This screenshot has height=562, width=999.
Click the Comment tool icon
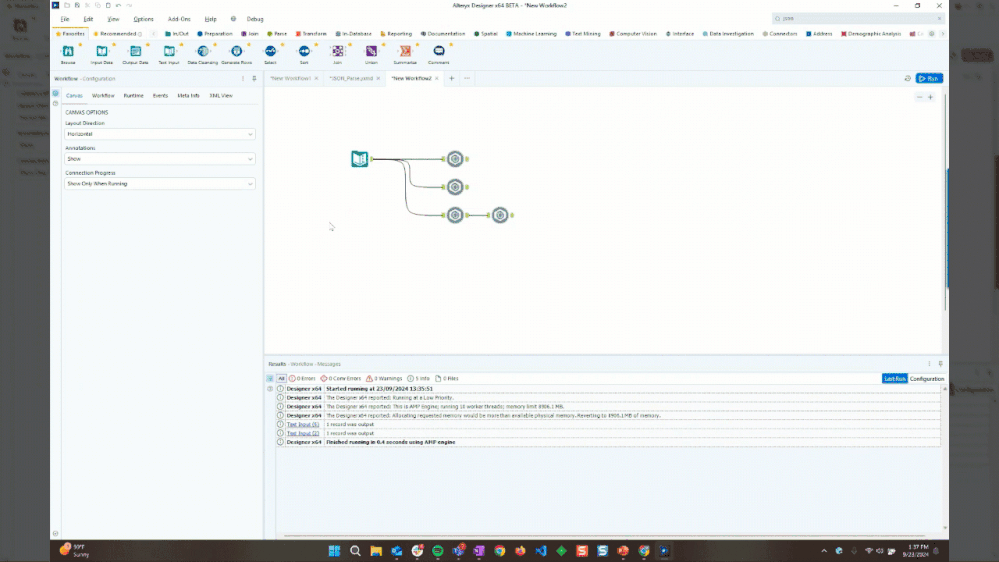point(439,52)
